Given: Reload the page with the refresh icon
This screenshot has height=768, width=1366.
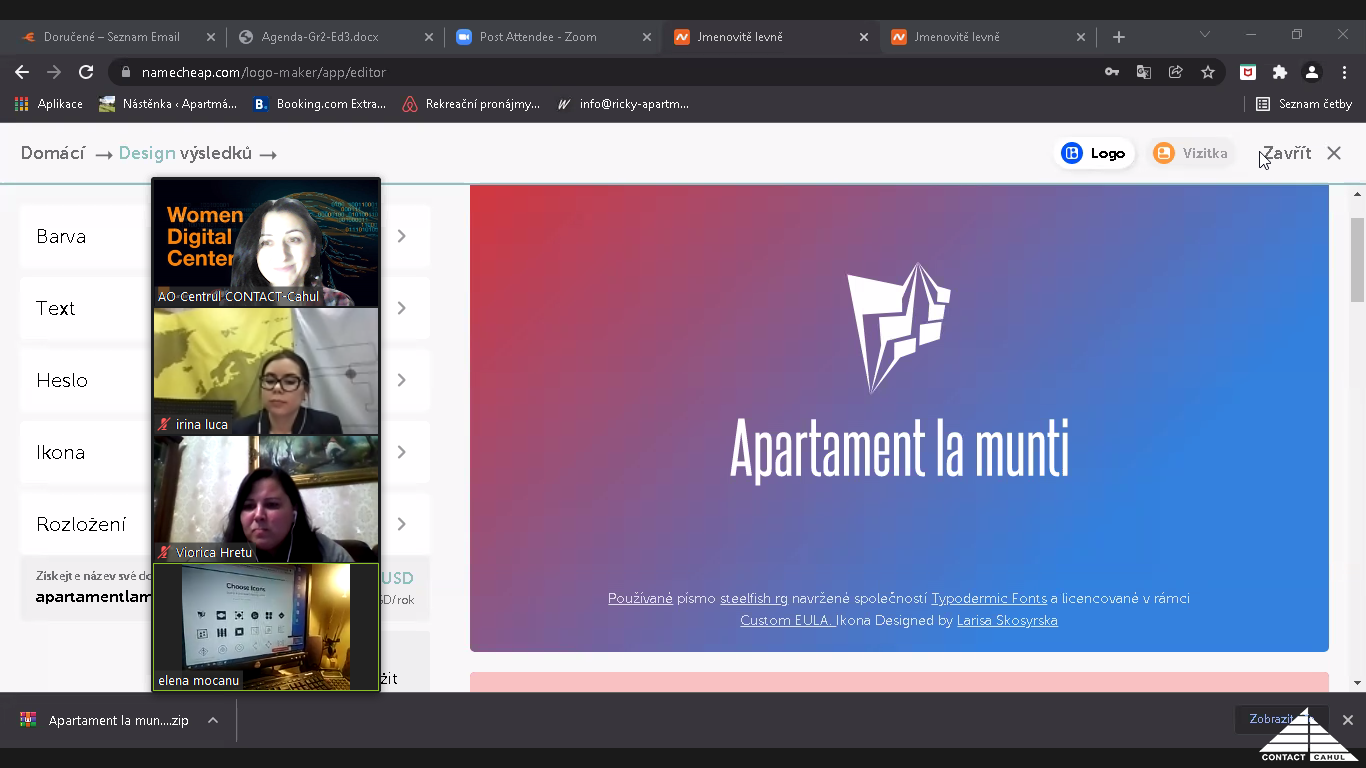Looking at the screenshot, I should 86,72.
